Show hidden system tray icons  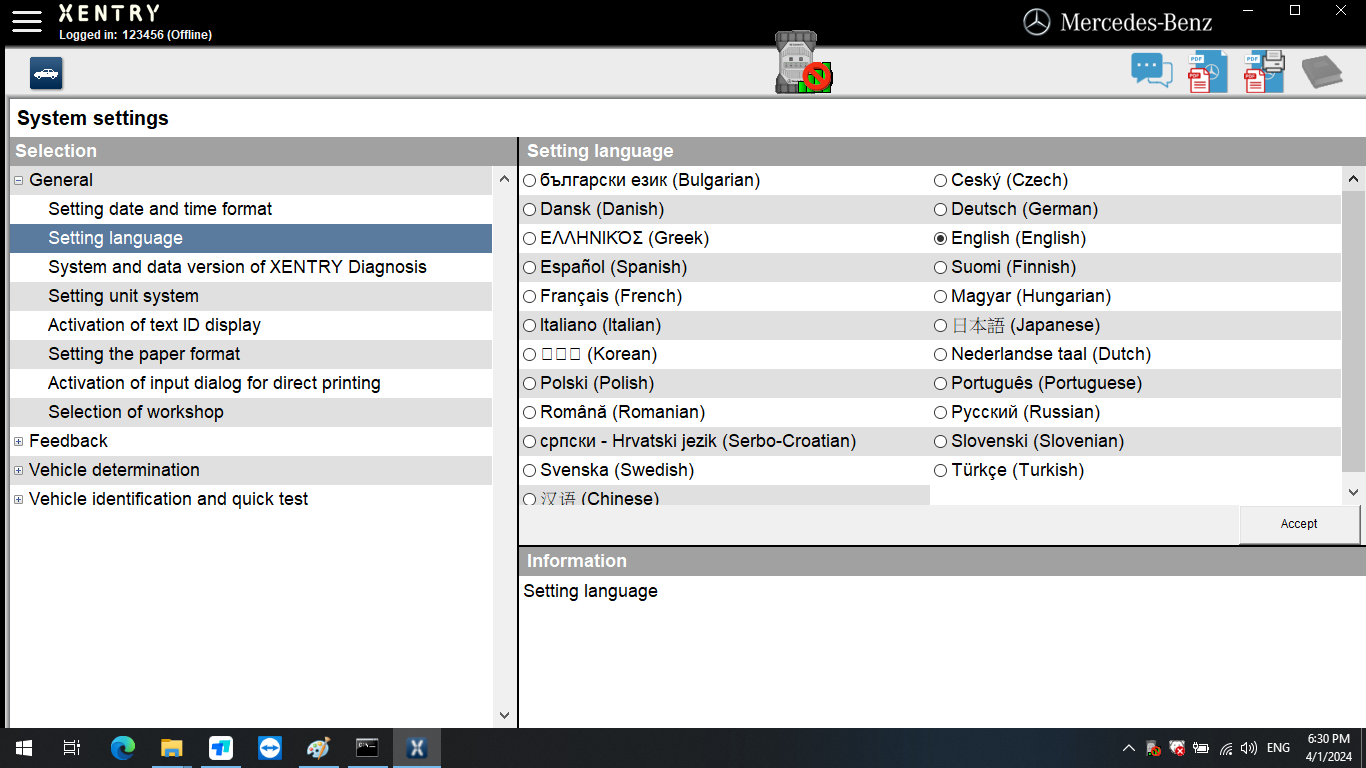point(1129,748)
